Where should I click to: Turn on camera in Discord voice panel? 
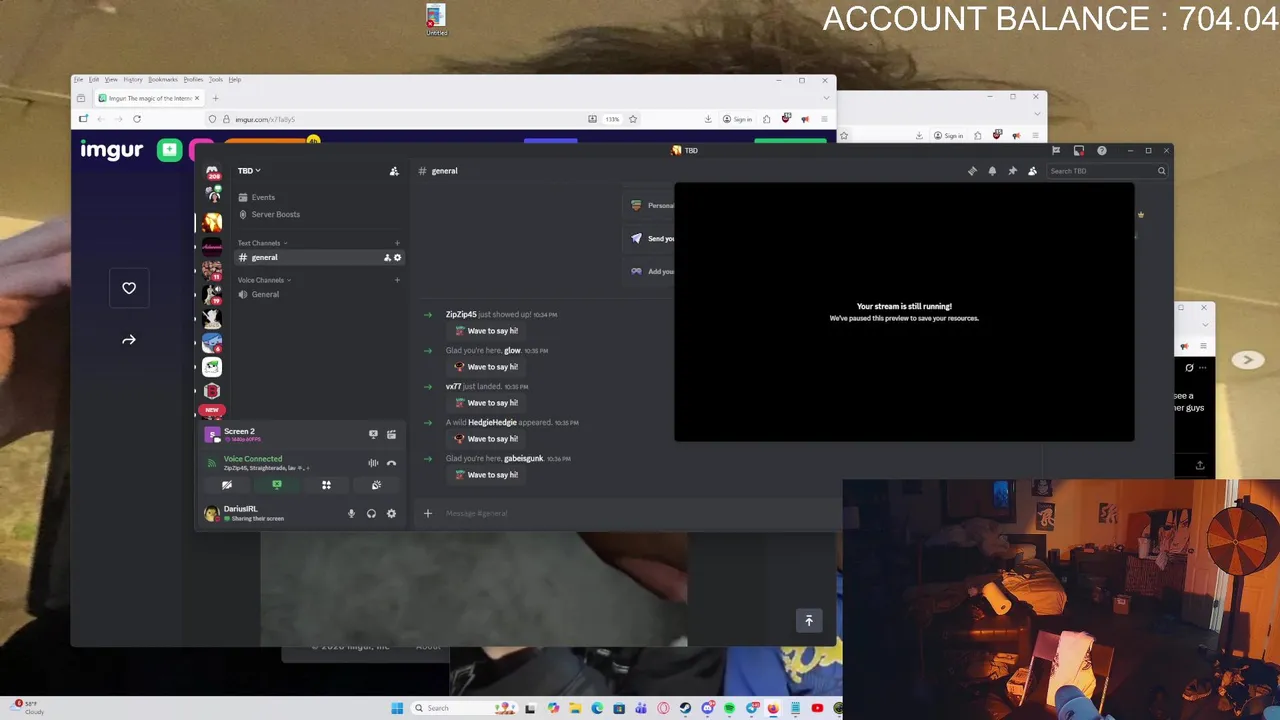(x=227, y=485)
